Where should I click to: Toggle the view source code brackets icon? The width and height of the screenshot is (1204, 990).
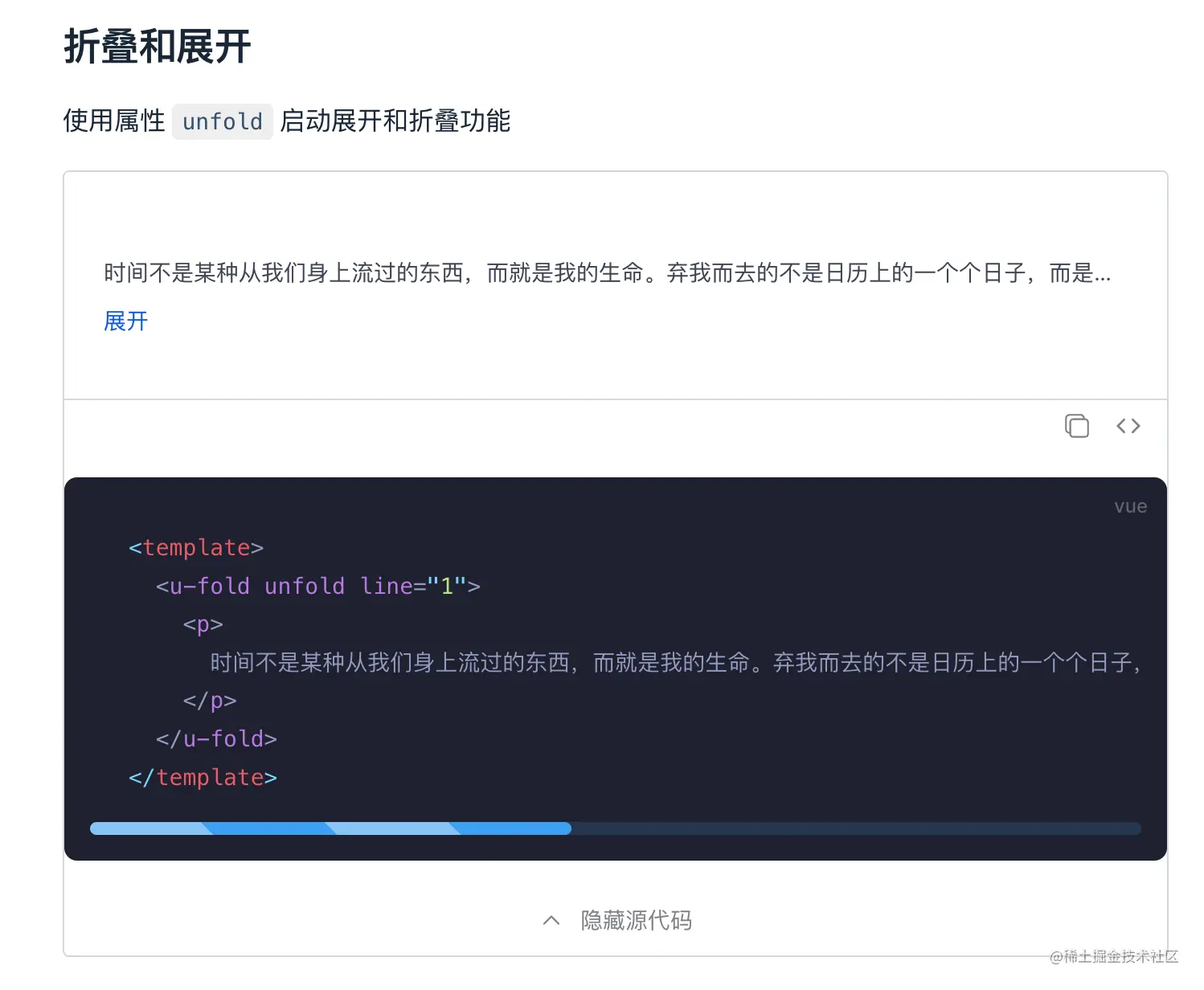click(1128, 426)
